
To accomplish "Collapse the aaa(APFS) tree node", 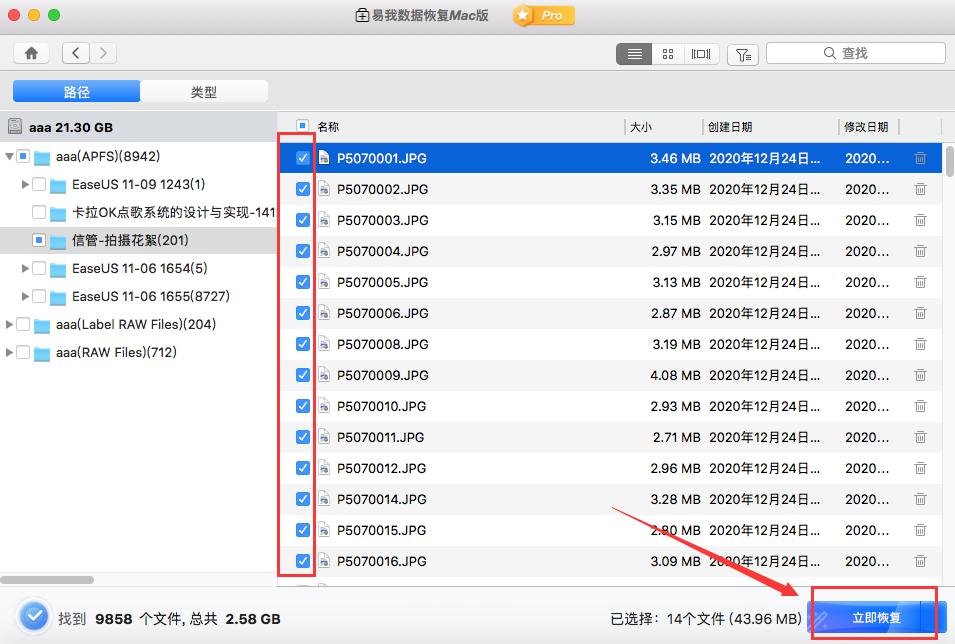I will (x=10, y=156).
